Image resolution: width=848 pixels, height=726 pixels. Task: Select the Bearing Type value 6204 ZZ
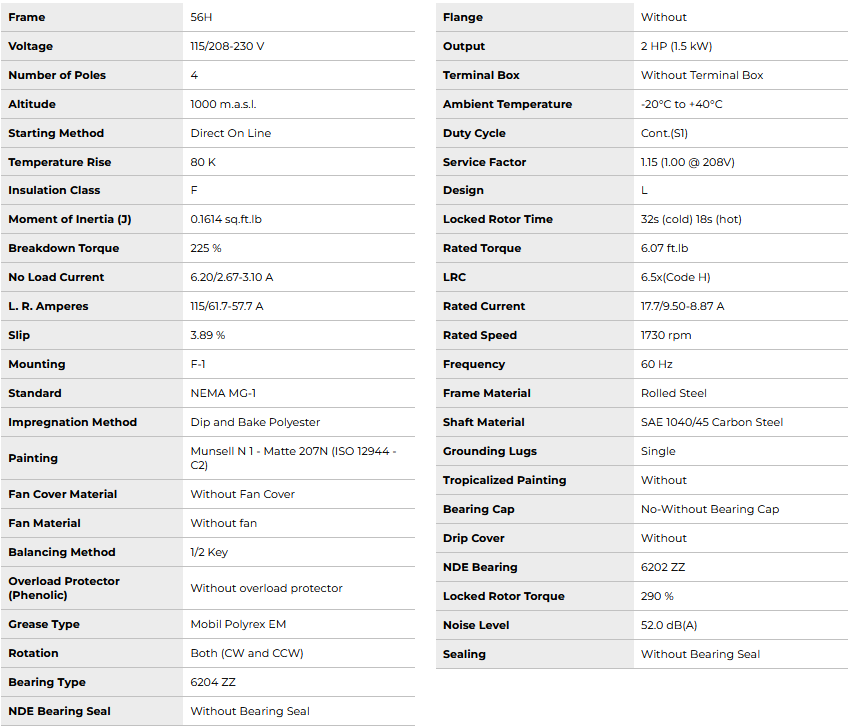(213, 682)
